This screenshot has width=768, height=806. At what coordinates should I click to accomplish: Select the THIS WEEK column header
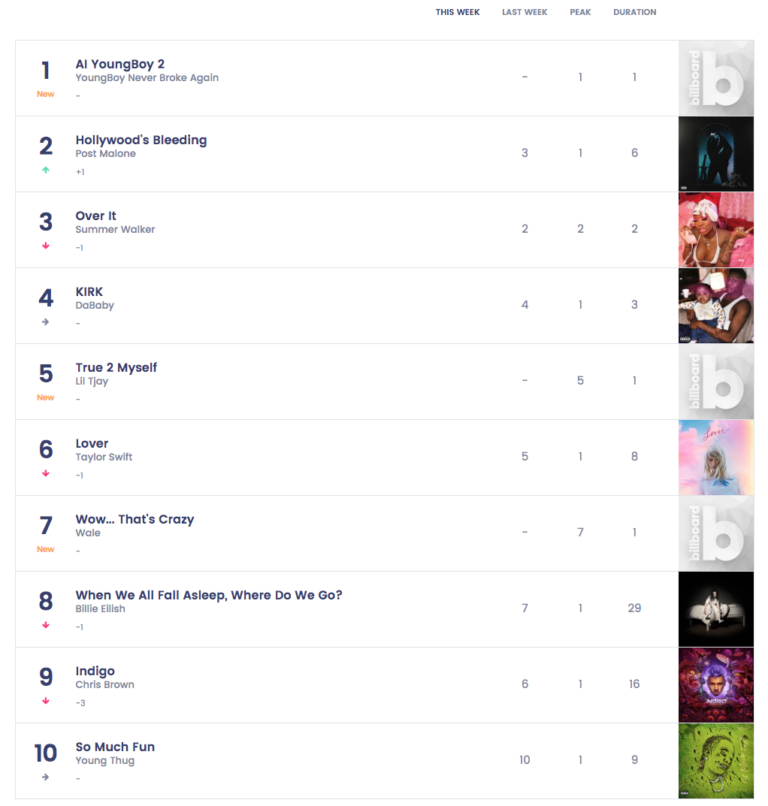tap(460, 12)
